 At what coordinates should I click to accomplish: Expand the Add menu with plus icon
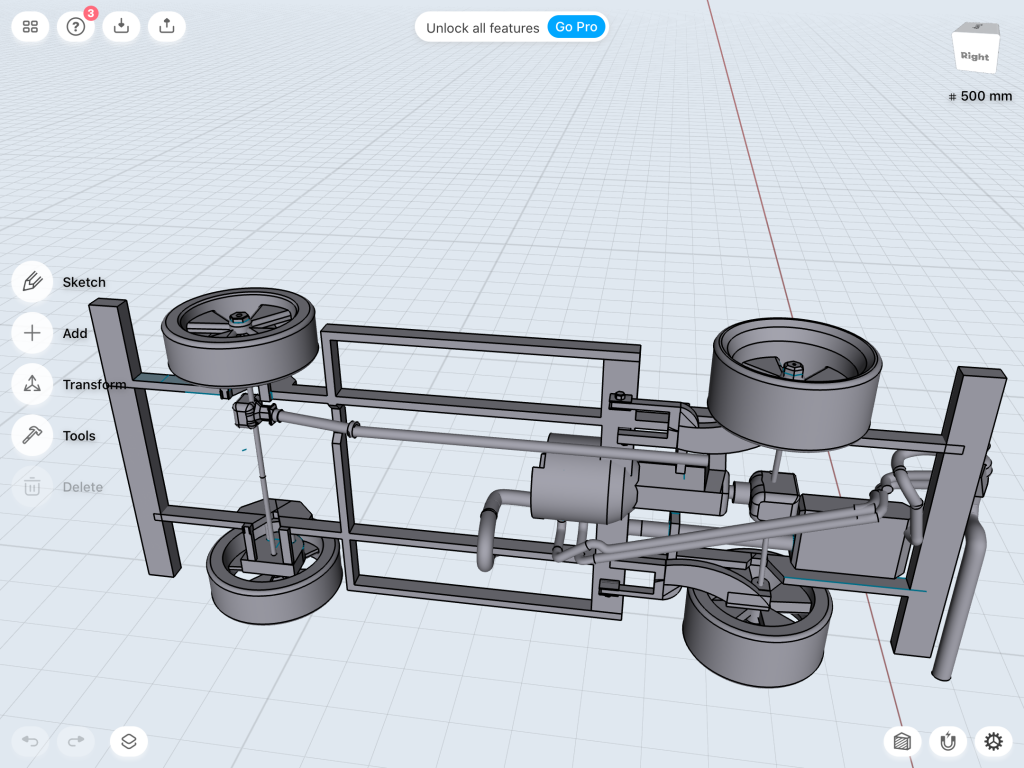[x=32, y=333]
